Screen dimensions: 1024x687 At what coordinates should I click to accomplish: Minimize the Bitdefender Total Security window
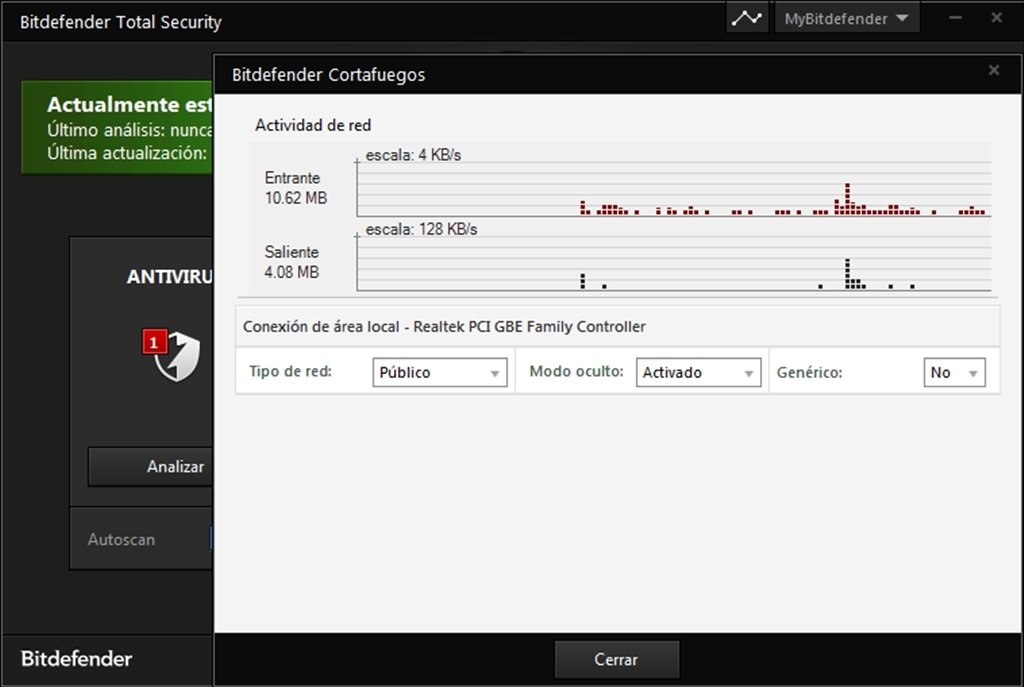coord(955,18)
